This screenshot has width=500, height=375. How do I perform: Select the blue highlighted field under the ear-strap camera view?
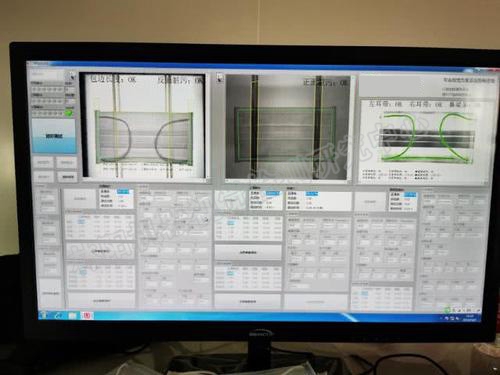[x=410, y=194]
